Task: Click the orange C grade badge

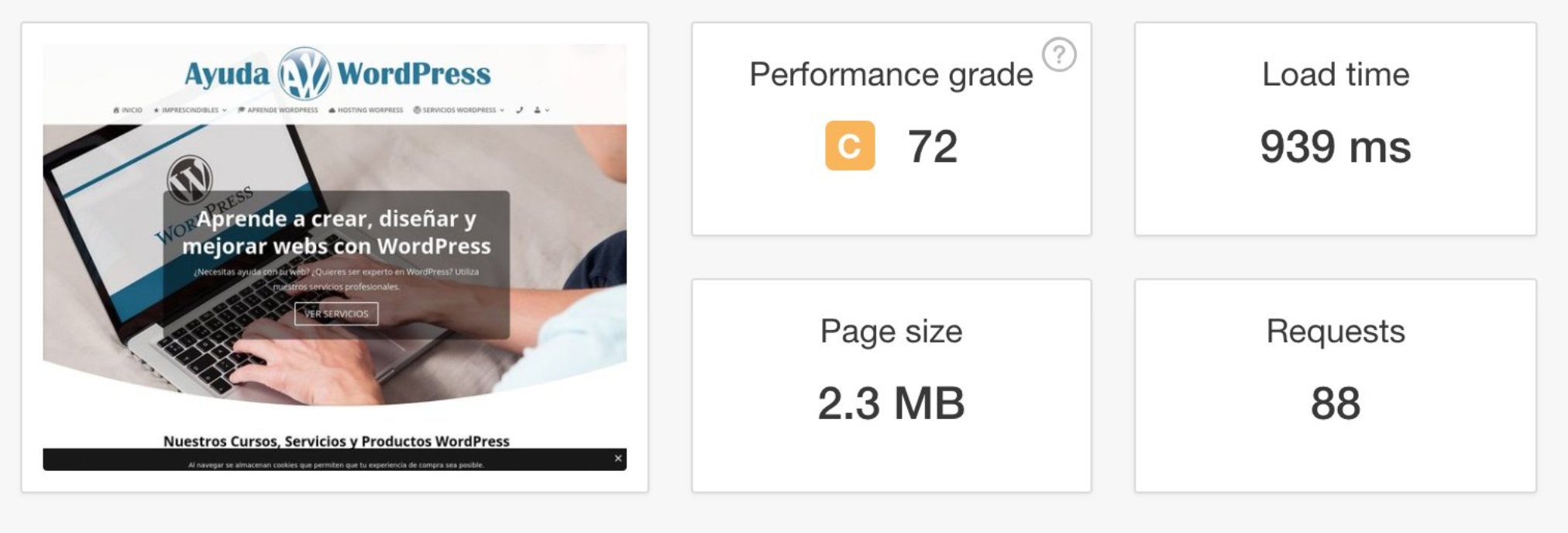Action: [850, 146]
